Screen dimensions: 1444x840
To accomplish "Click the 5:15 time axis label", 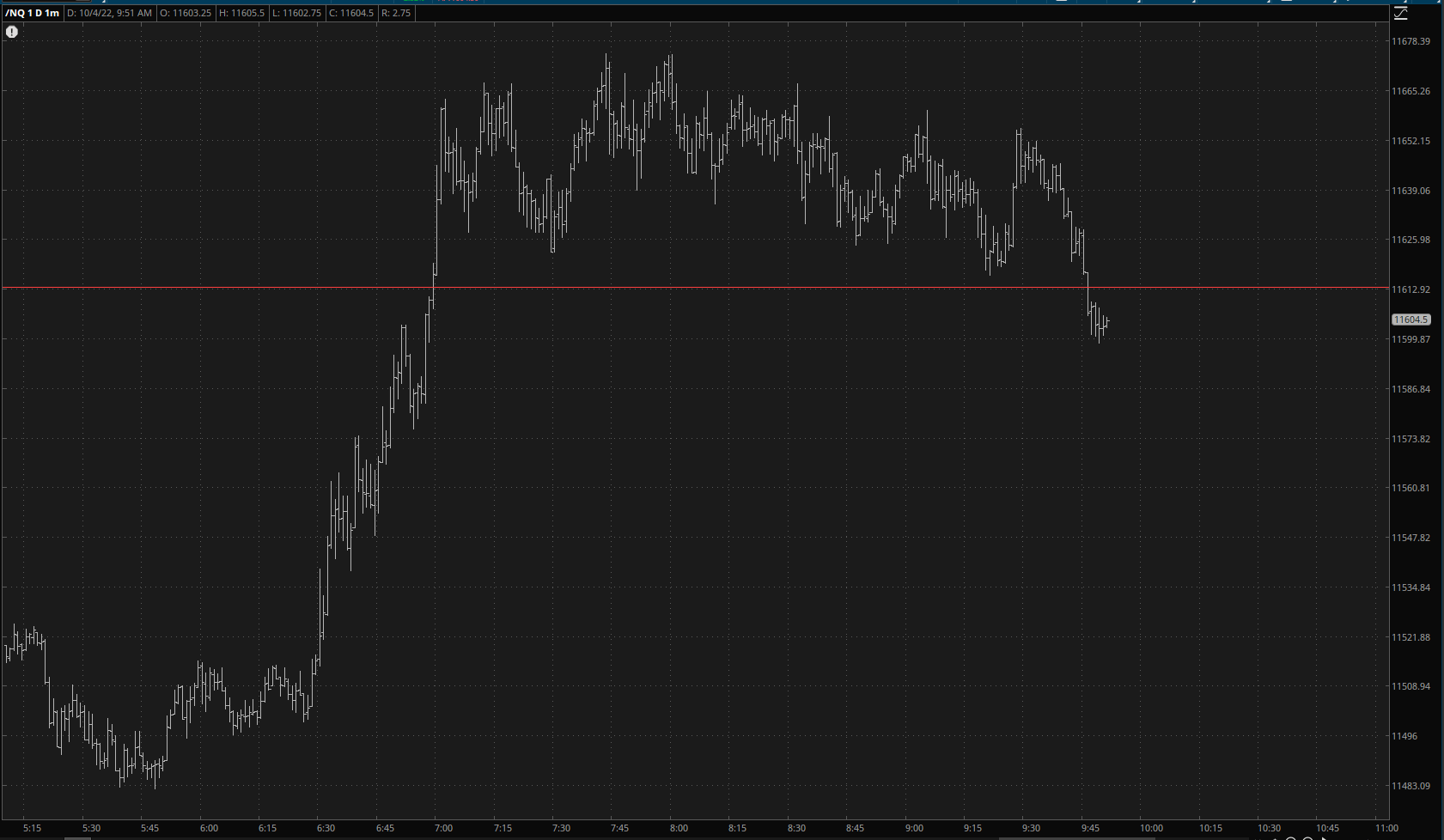I will [32, 828].
